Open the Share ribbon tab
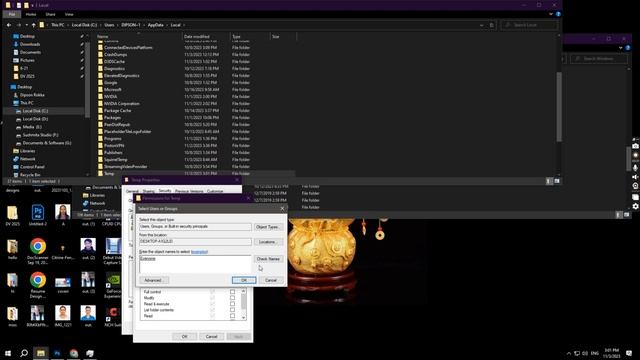 [x=50, y=14]
